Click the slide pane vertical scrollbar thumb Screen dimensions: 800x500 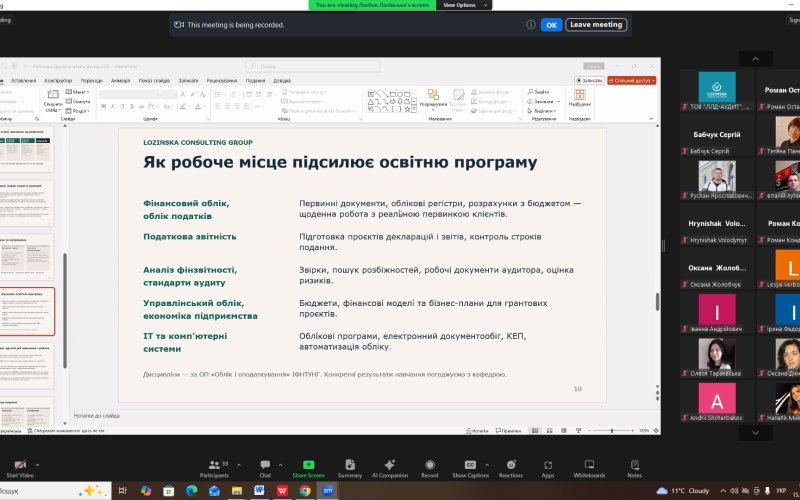pos(657,302)
